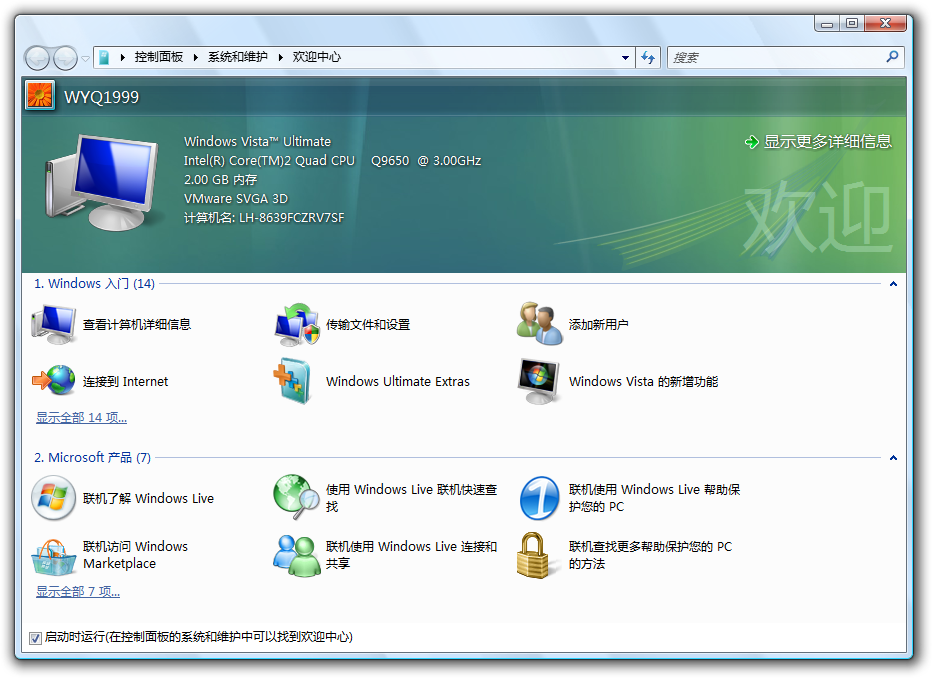
Task: Click the 计算机名 LH-8639FCZRV7SF text
Action: 264,218
